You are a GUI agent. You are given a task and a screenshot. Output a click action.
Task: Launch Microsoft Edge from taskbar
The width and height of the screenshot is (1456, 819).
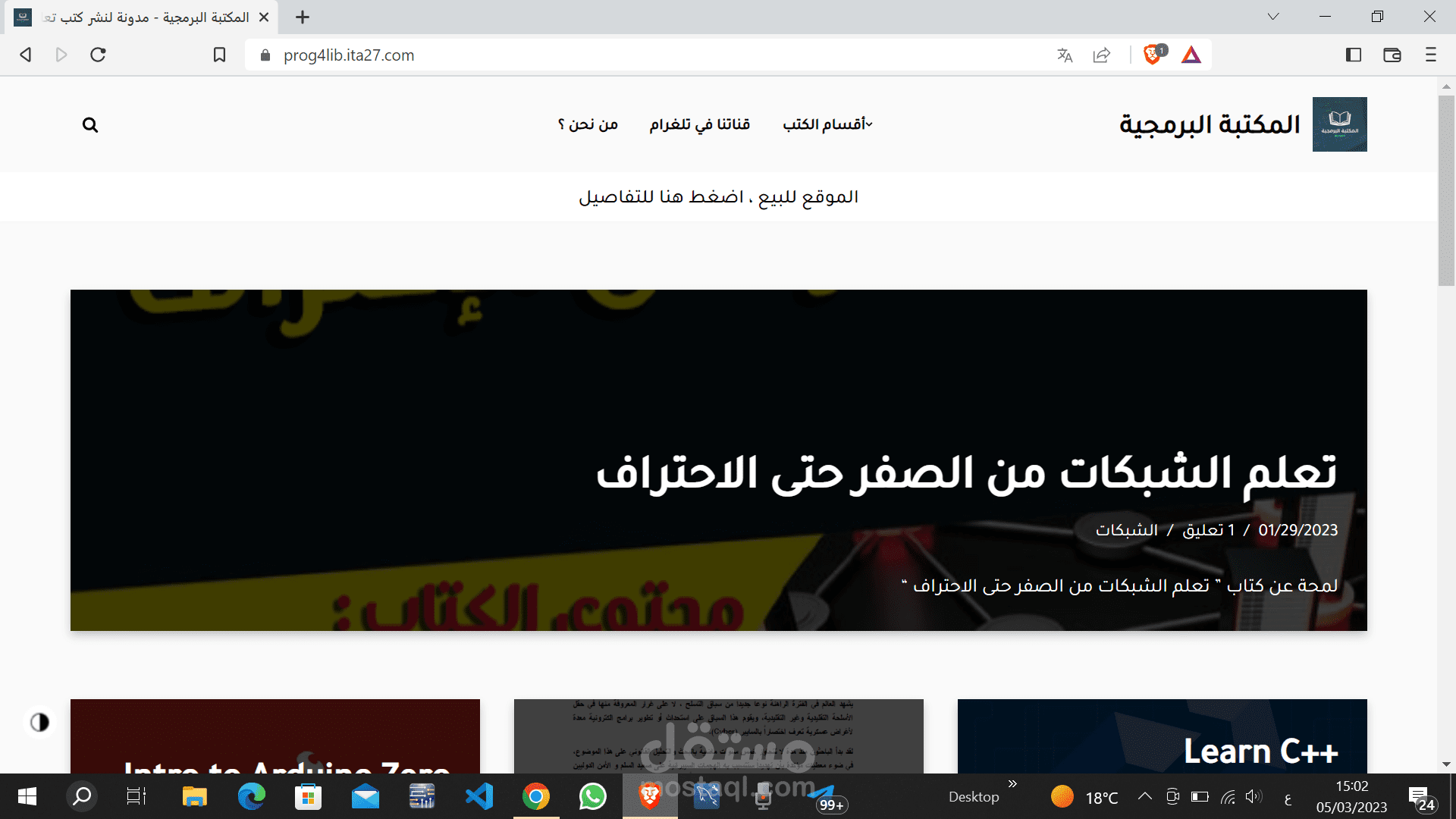(252, 796)
